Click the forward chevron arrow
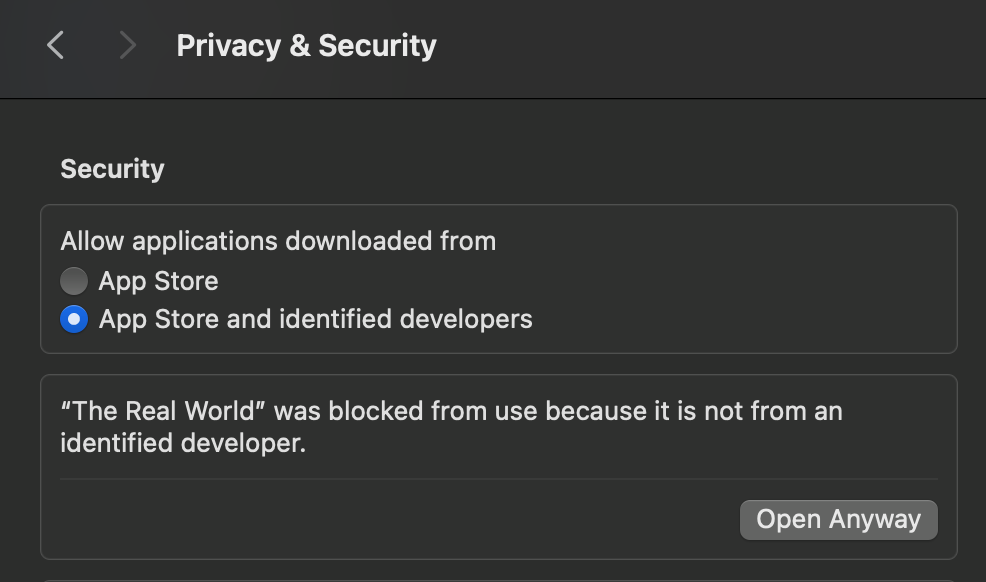The height and width of the screenshot is (582, 986). click(127, 45)
